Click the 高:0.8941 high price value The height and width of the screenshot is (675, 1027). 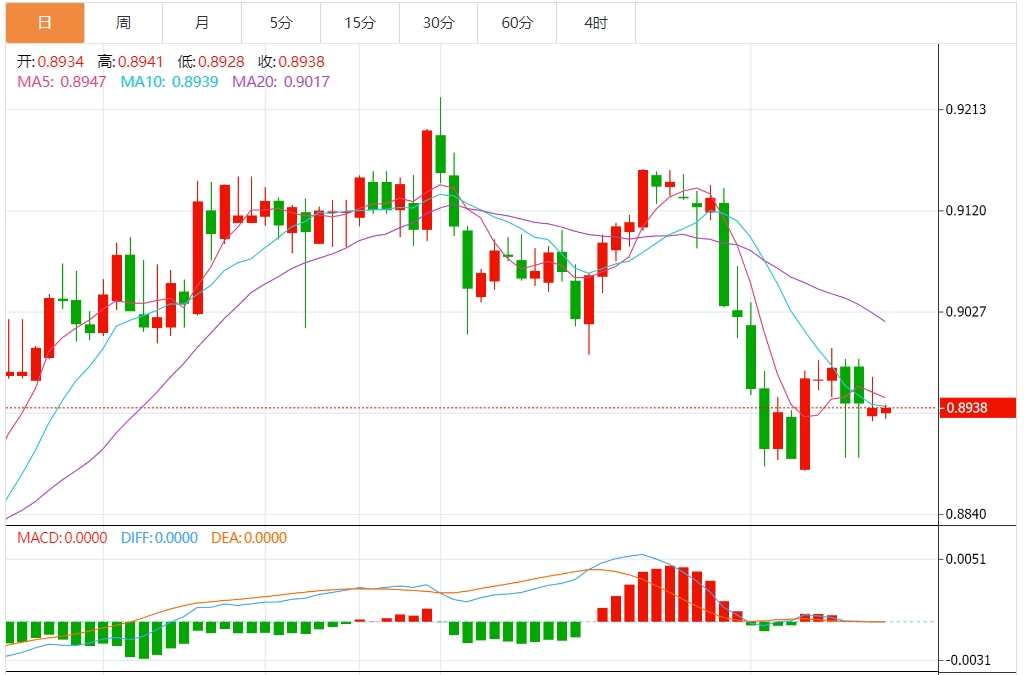pos(130,62)
